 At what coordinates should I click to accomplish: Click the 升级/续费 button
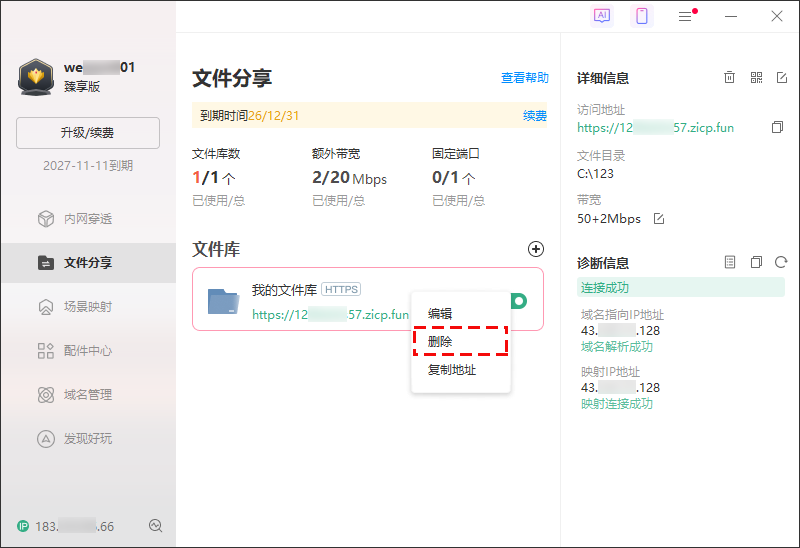88,133
